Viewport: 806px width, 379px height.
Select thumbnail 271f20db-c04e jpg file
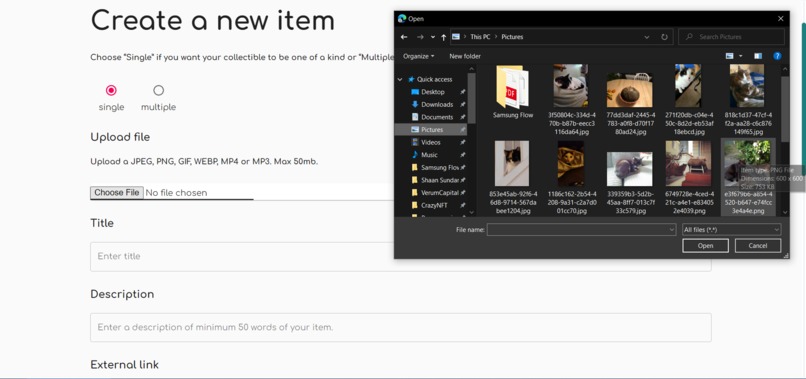688,86
